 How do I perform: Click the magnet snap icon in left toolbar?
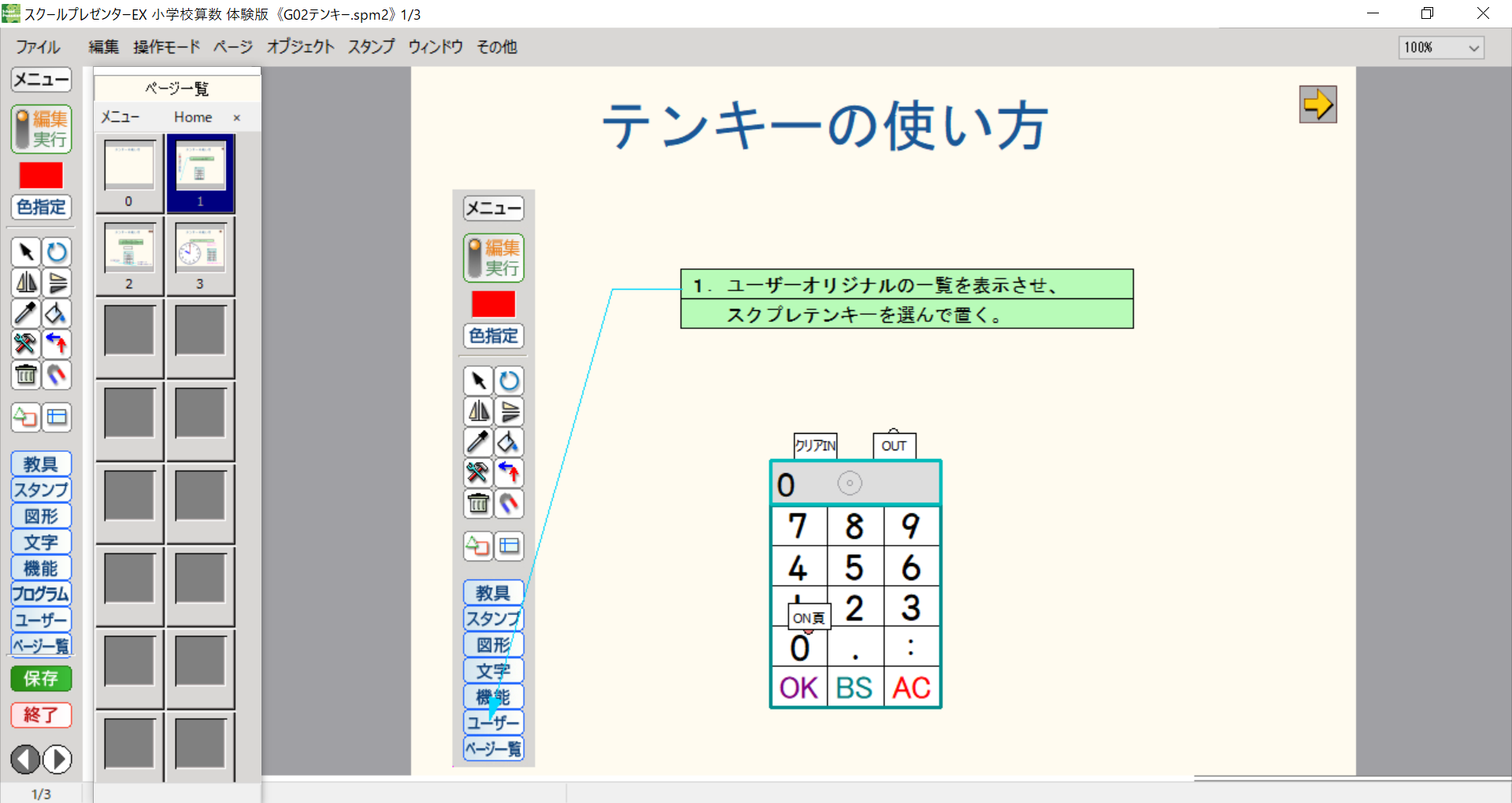57,375
